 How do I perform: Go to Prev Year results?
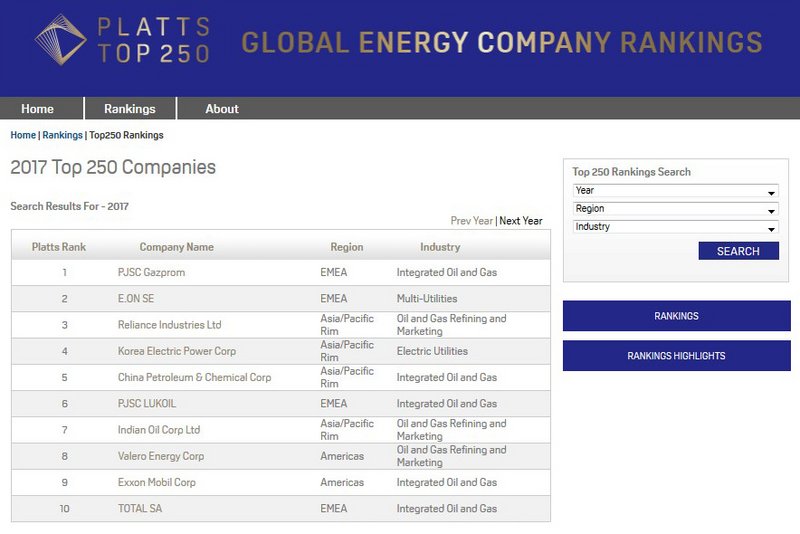(x=471, y=221)
